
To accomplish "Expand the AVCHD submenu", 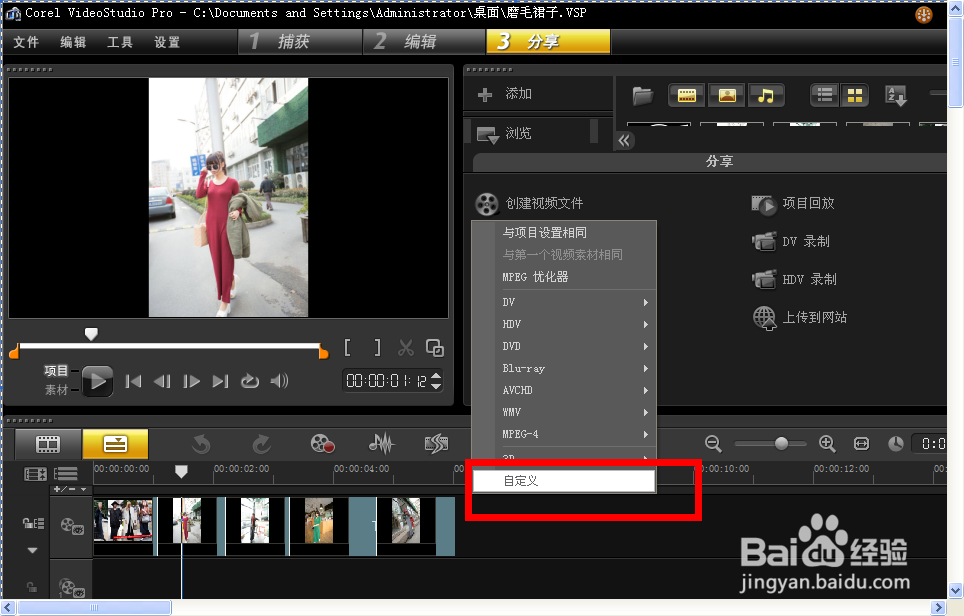I will 564,390.
